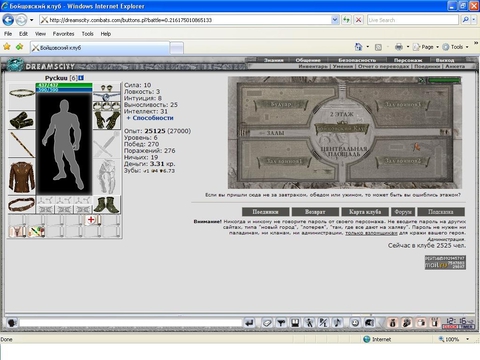The width and height of the screenshot is (480, 360).
Task: Open the address bar URL dropdown
Action: [x=335, y=20]
